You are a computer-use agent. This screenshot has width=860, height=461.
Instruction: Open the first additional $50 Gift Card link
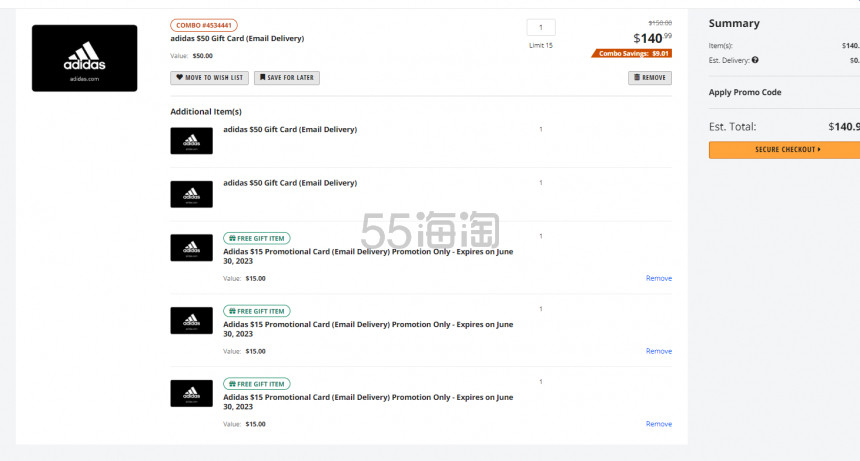tap(289, 129)
